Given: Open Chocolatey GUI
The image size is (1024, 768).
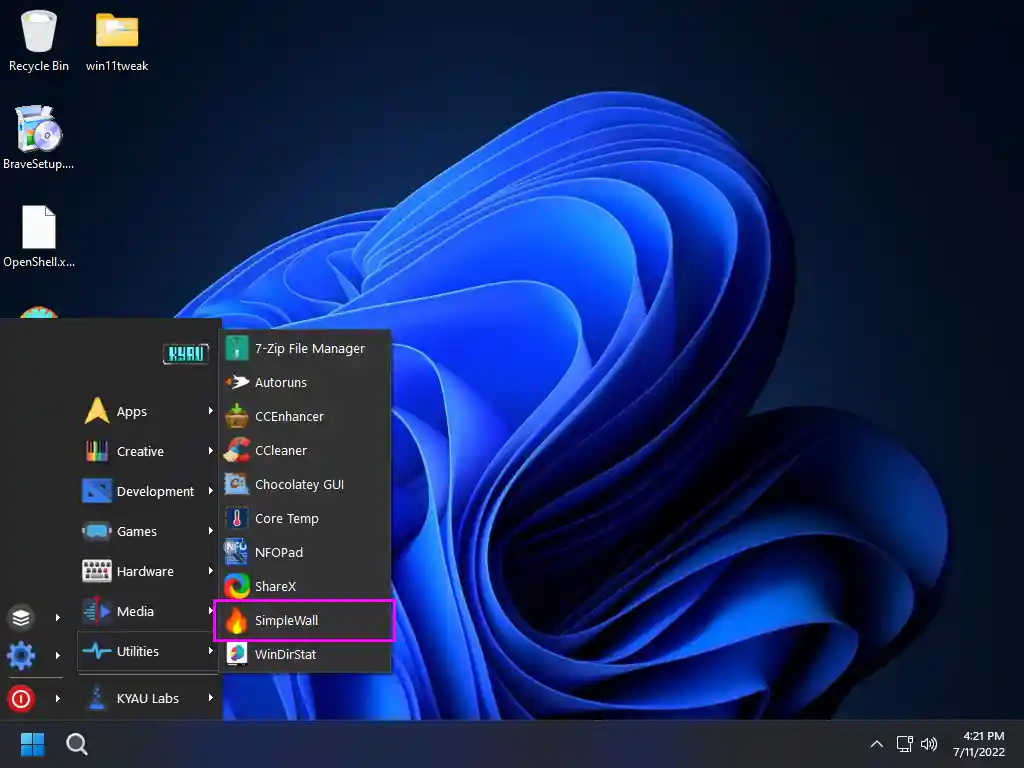Looking at the screenshot, I should [300, 484].
